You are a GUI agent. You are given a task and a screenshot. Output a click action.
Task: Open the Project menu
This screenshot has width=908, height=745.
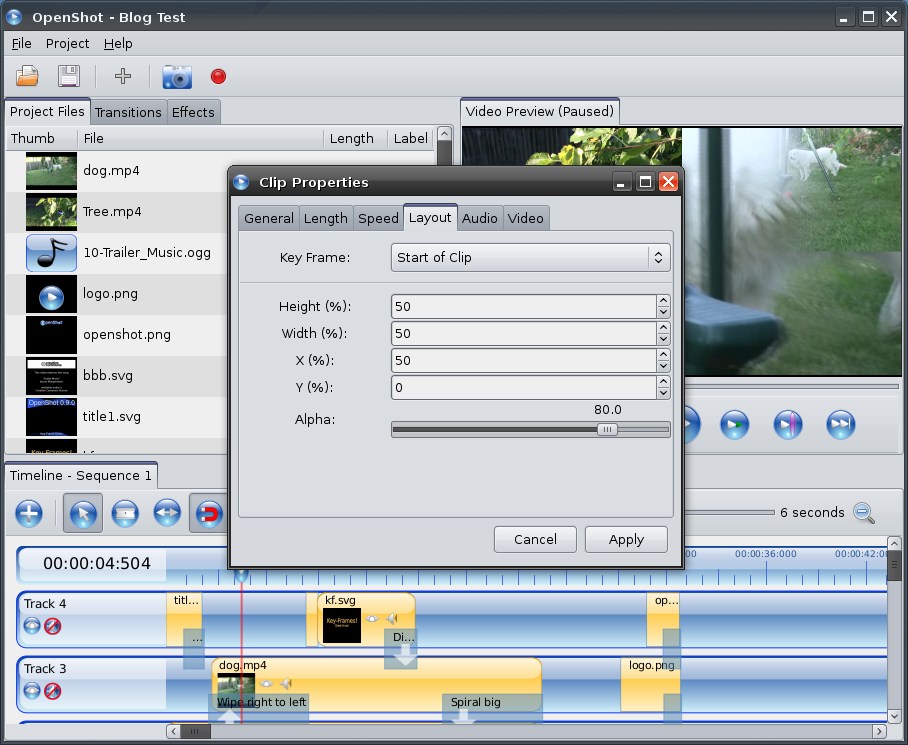(67, 44)
